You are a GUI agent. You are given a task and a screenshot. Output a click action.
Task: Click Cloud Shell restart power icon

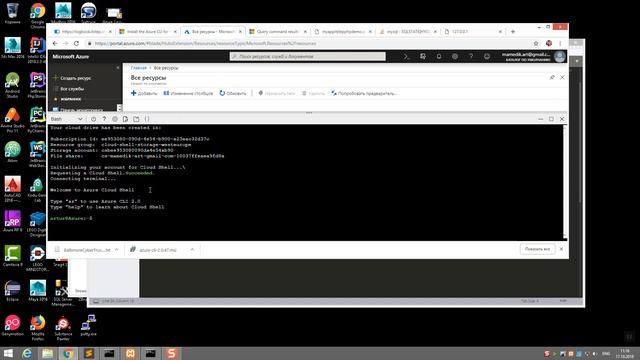pos(93,119)
